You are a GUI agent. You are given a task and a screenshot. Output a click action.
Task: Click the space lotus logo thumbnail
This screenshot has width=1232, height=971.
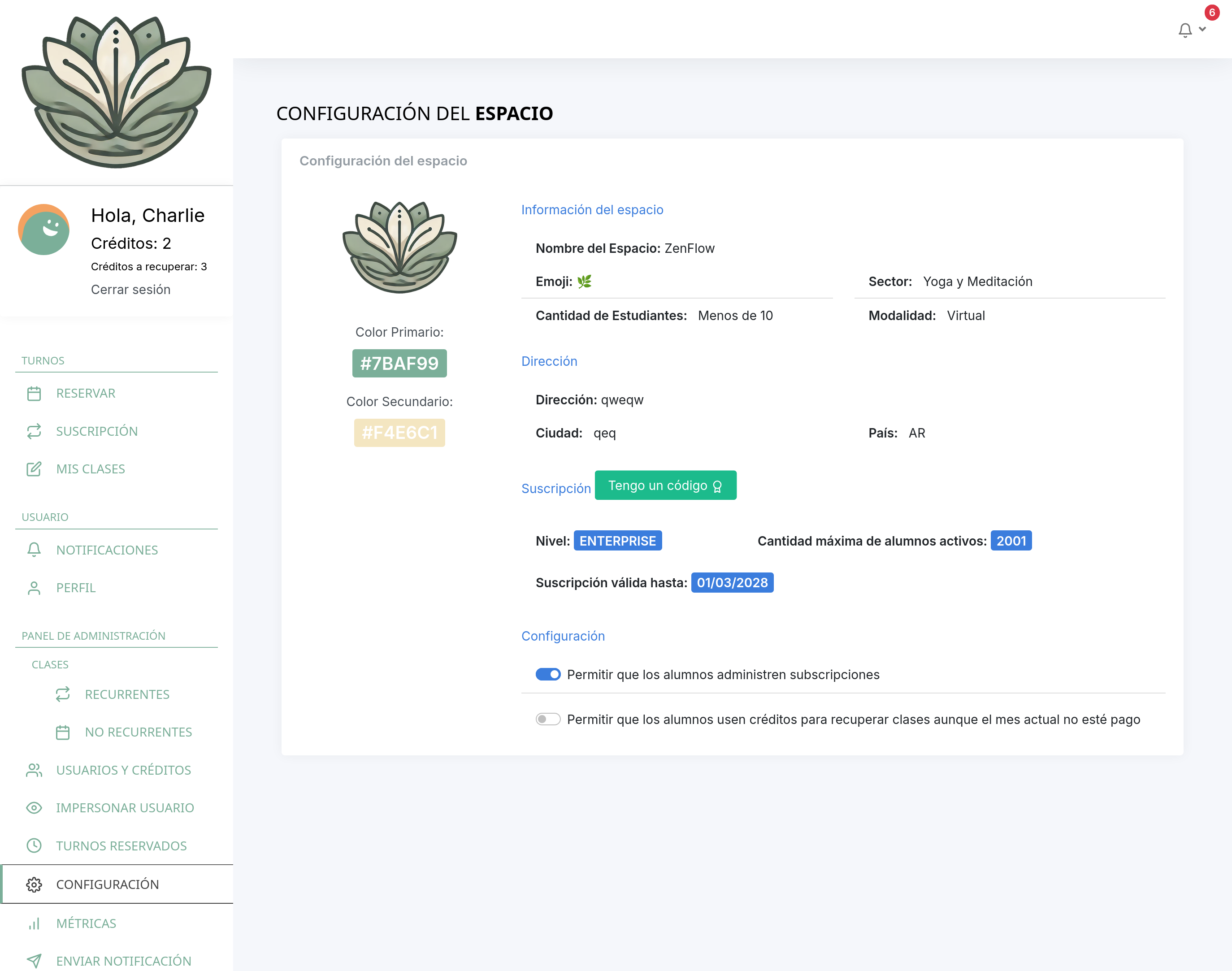point(399,247)
